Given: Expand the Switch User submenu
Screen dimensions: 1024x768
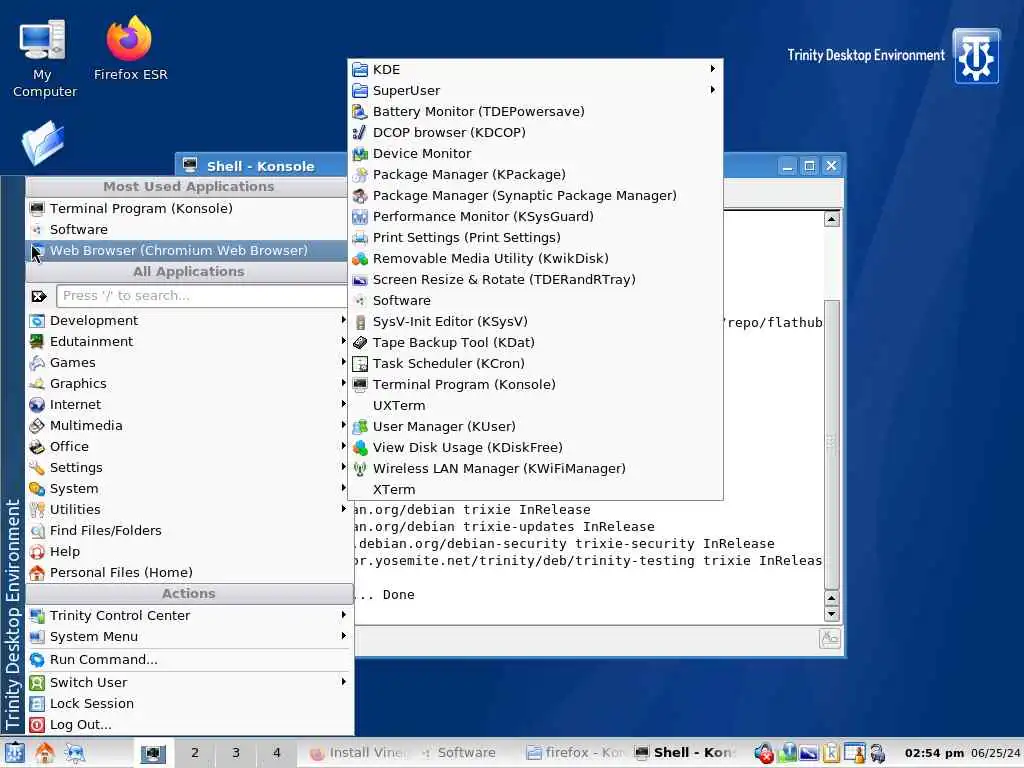Looking at the screenshot, I should [x=189, y=682].
